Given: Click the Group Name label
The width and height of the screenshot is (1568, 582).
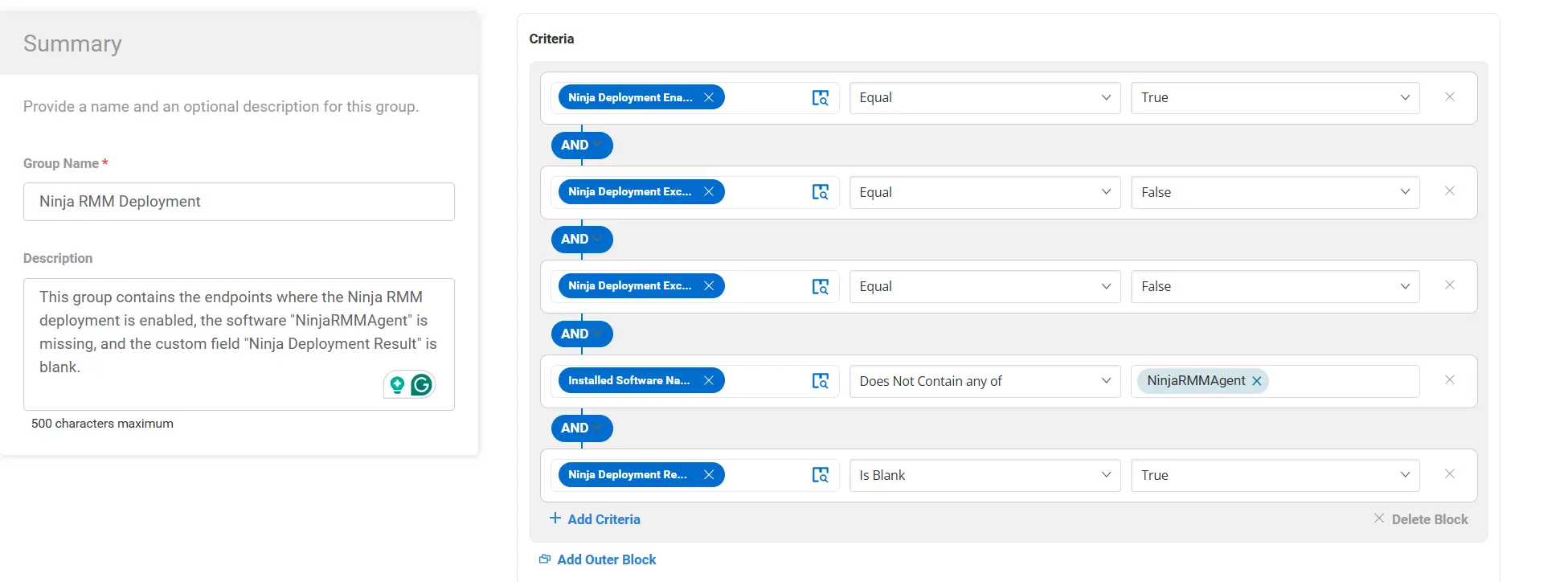Looking at the screenshot, I should pos(61,163).
